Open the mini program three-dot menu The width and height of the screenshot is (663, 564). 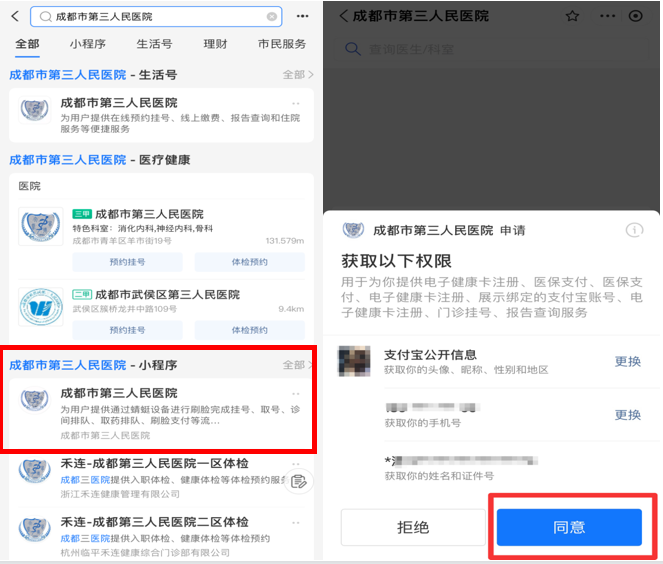click(x=608, y=16)
